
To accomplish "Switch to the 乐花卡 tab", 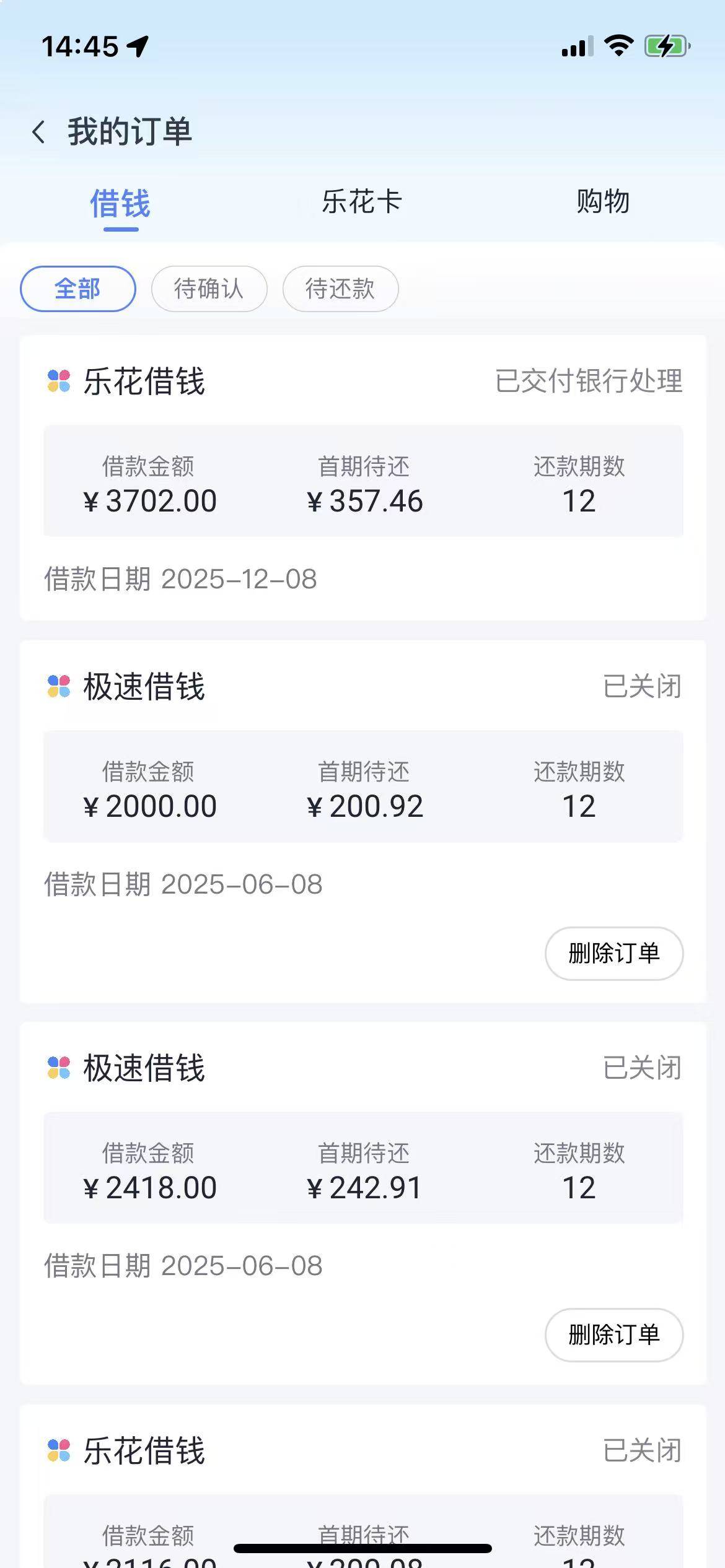I will pos(362,202).
